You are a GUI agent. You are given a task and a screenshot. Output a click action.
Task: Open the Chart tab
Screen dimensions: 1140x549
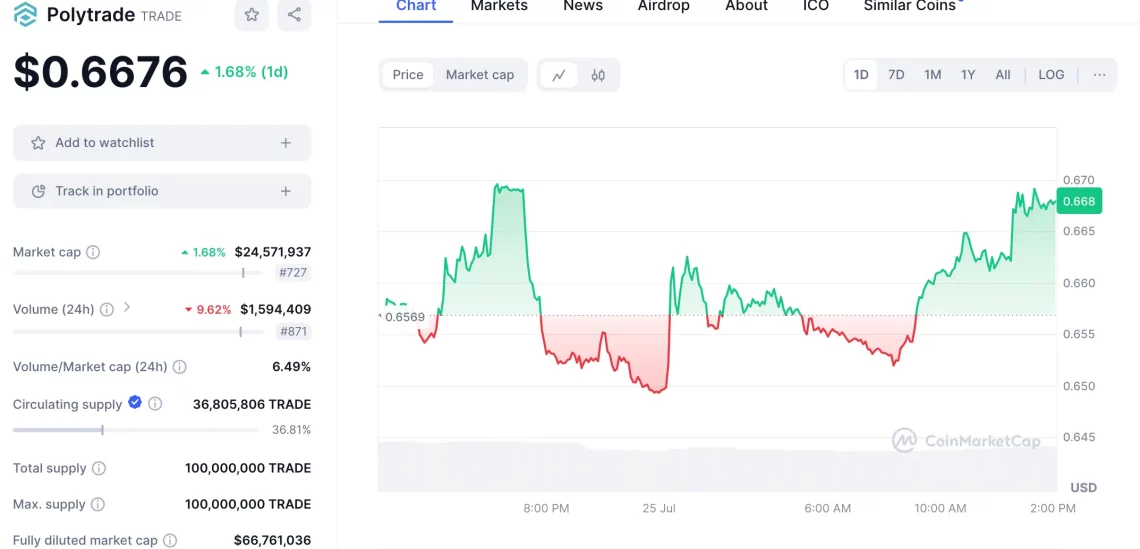tap(416, 7)
